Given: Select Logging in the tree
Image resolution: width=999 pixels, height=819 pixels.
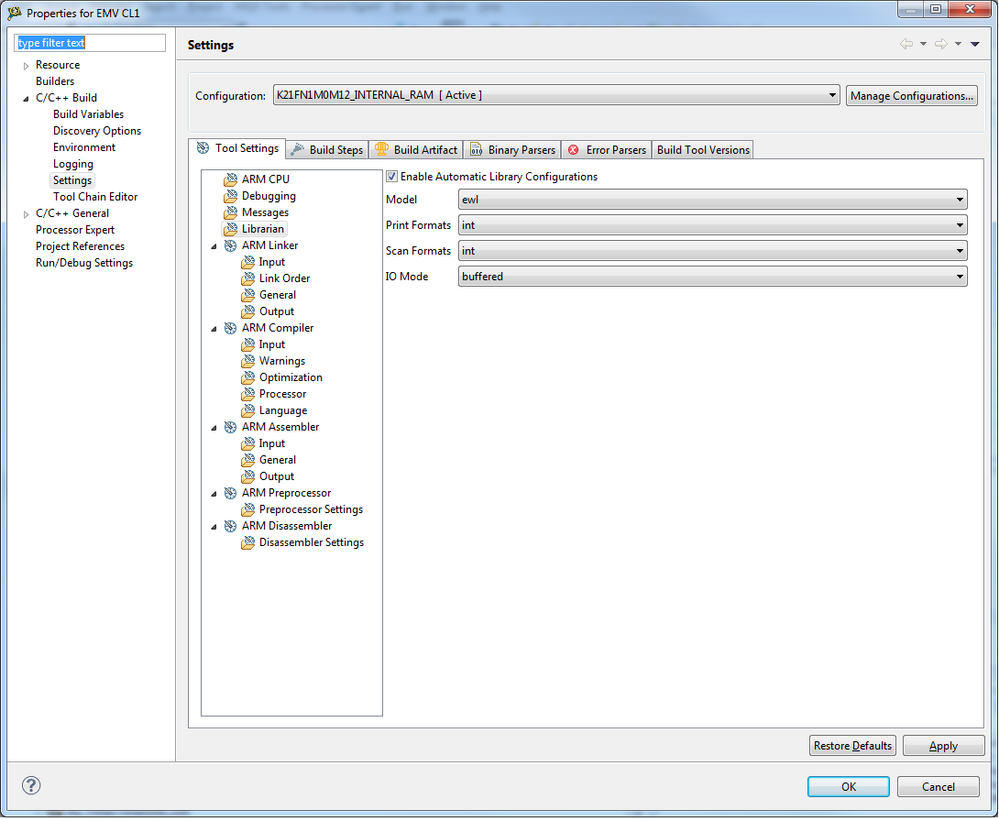Looking at the screenshot, I should coord(73,164).
